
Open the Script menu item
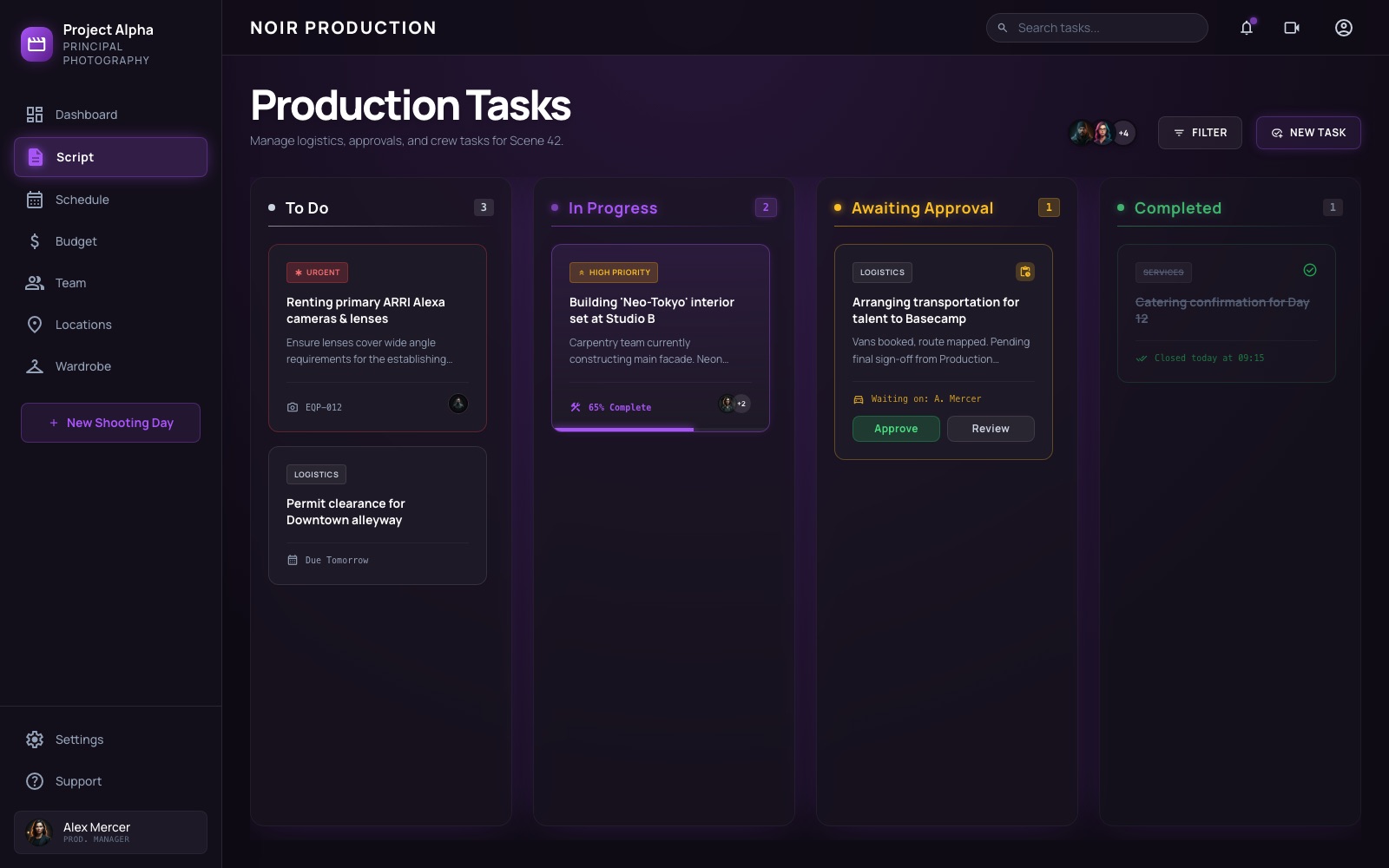coord(110,157)
